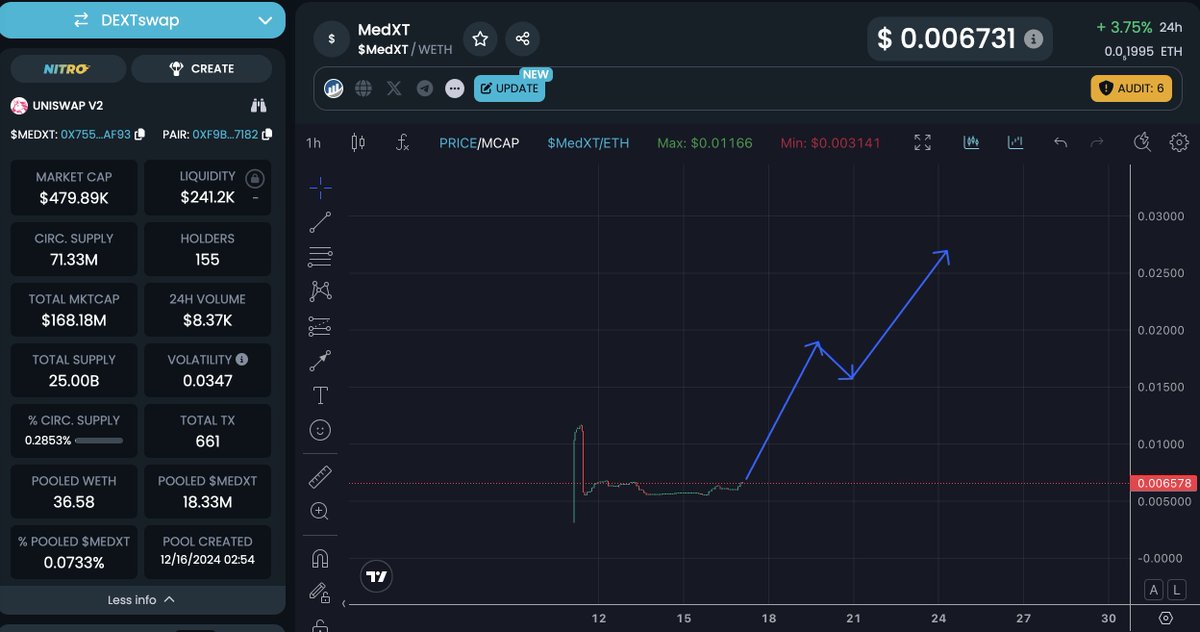Open the token website globe icon
Image resolution: width=1200 pixels, height=632 pixels.
[x=364, y=89]
